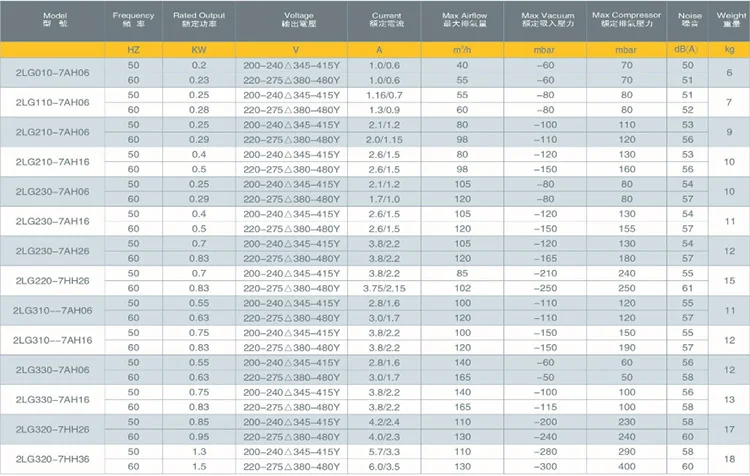Screen dimensions: 750x476
Task: Select the Noise column header
Action: [x=687, y=21]
